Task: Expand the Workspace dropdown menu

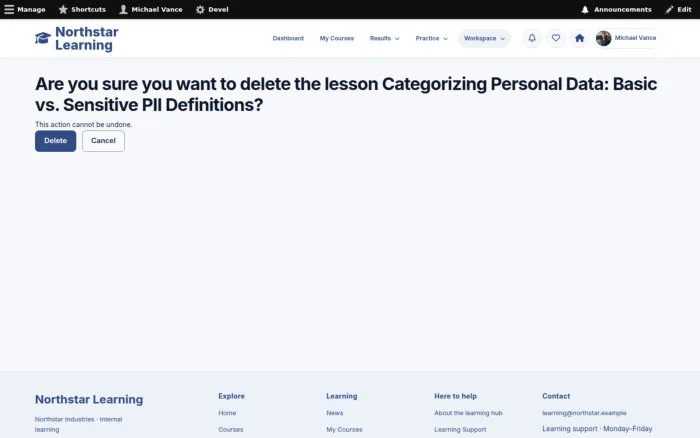Action: point(484,38)
